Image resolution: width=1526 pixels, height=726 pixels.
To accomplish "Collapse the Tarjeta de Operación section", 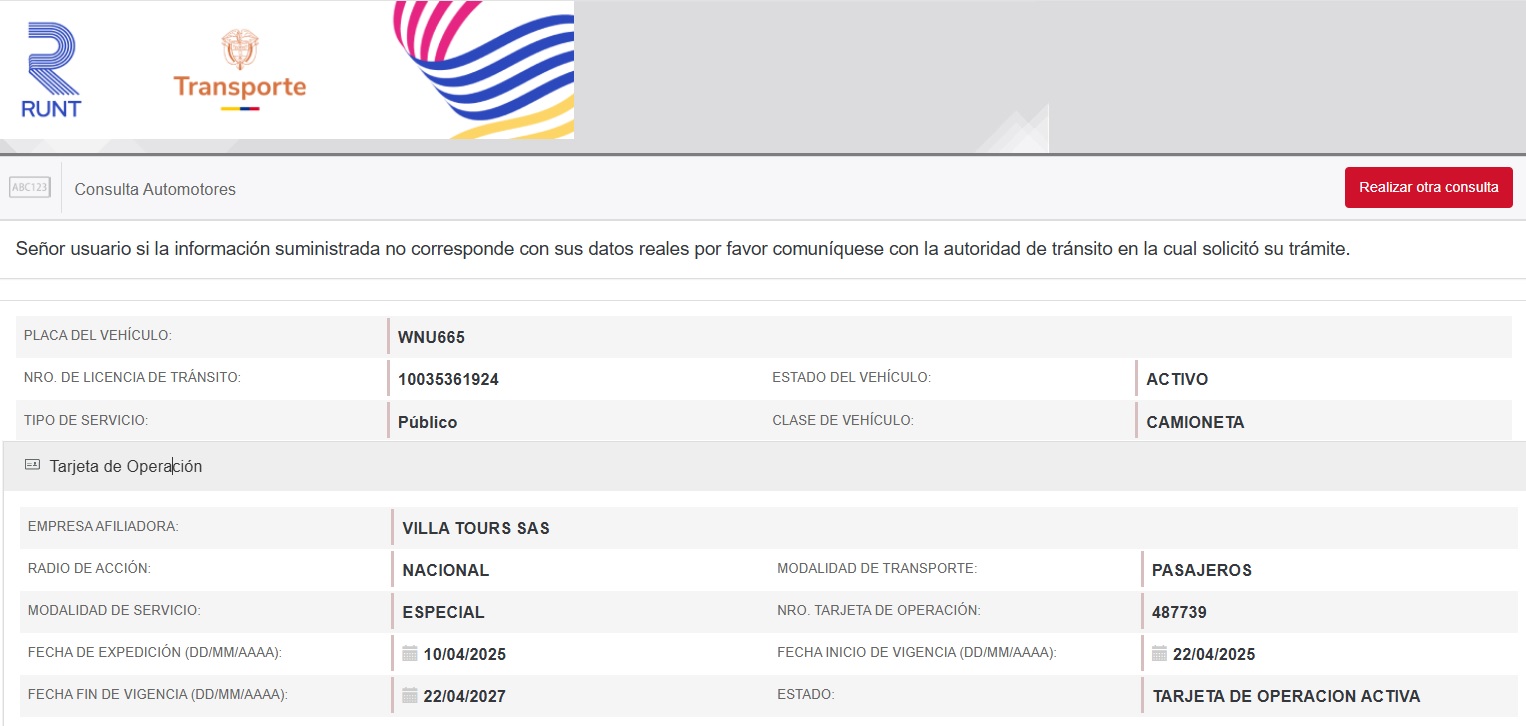I will 126,466.
